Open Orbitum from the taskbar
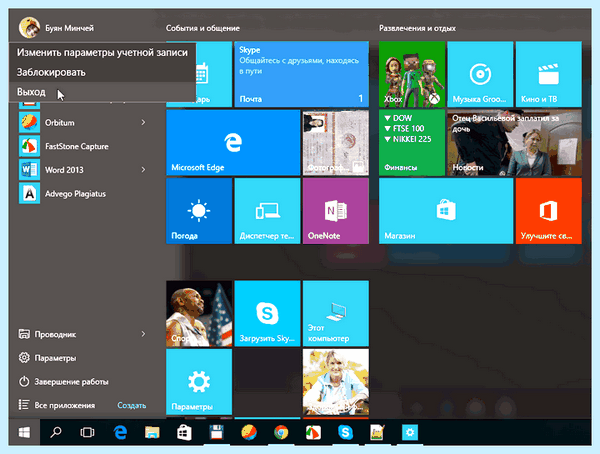Screen dimensions: 600x454 coord(249,433)
